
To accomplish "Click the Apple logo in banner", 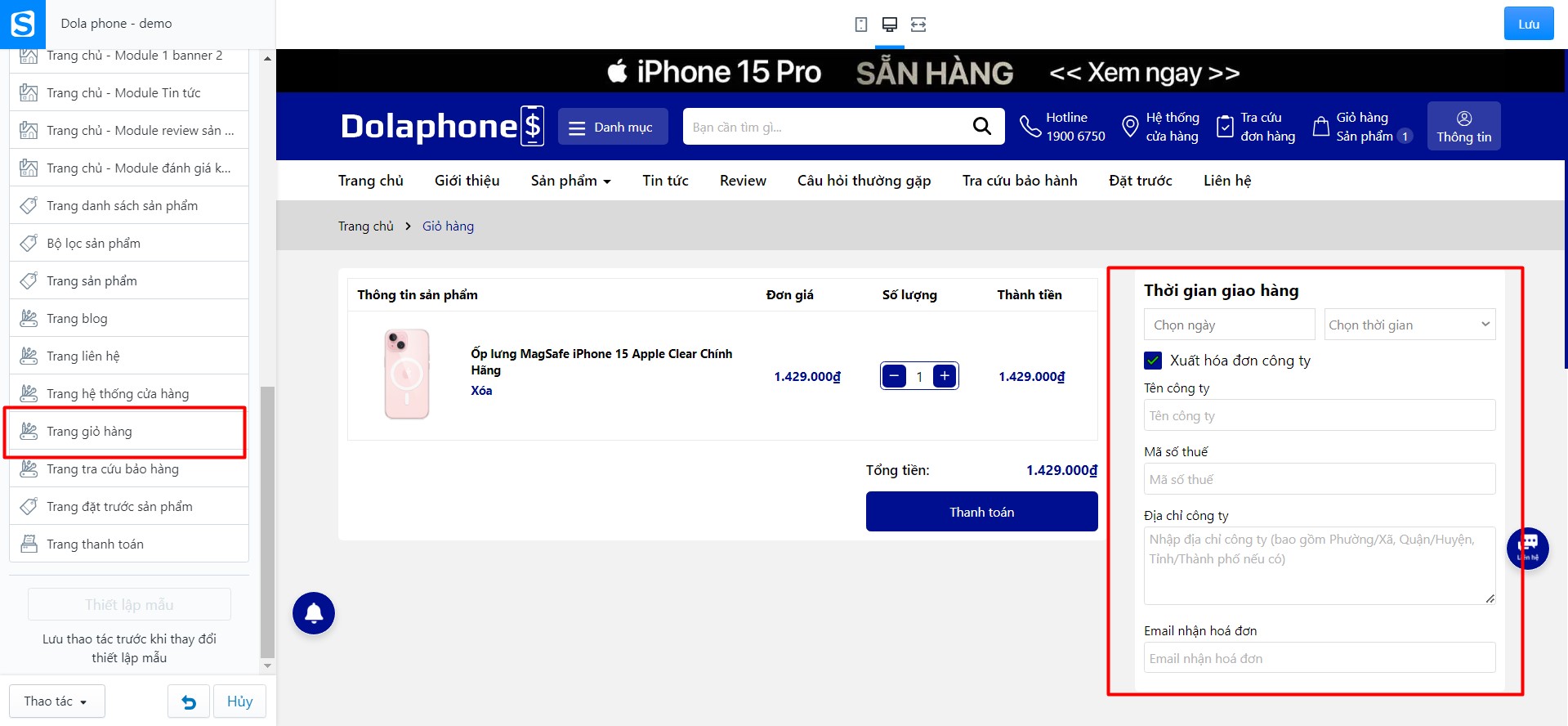I will pyautogui.click(x=618, y=71).
